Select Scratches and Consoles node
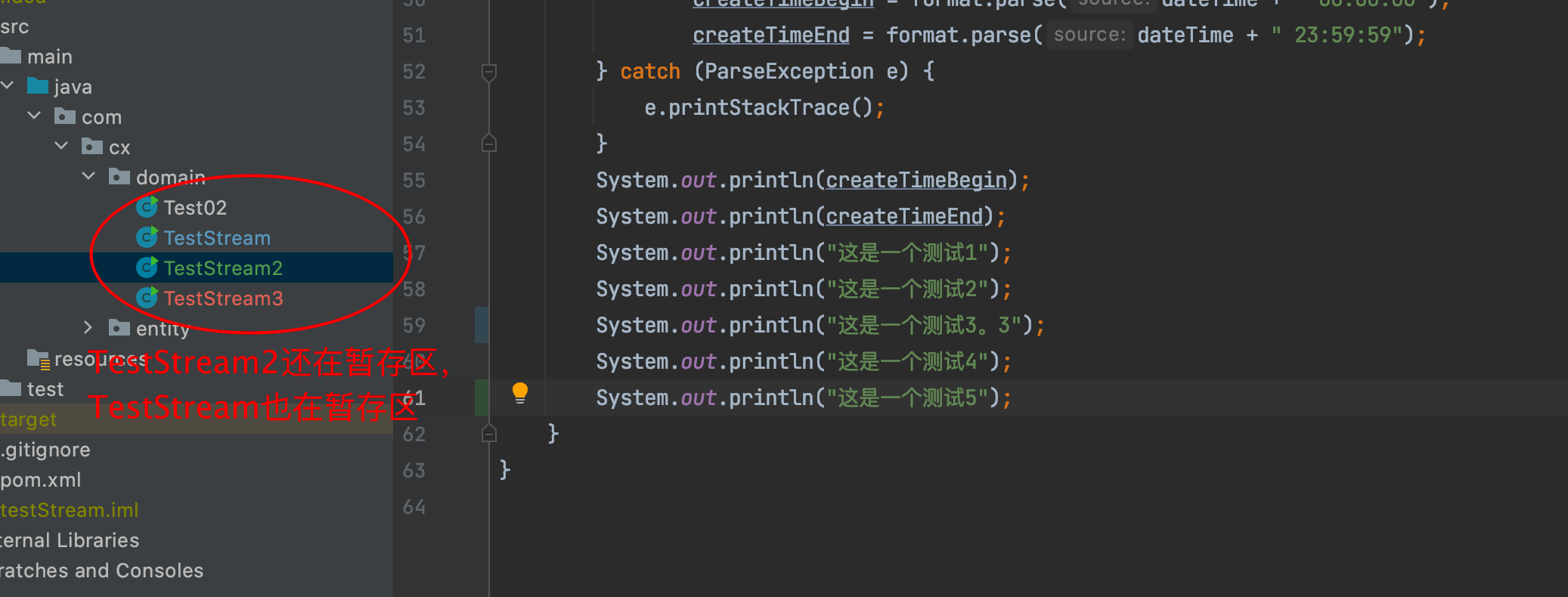Image resolution: width=1568 pixels, height=597 pixels. (x=101, y=571)
